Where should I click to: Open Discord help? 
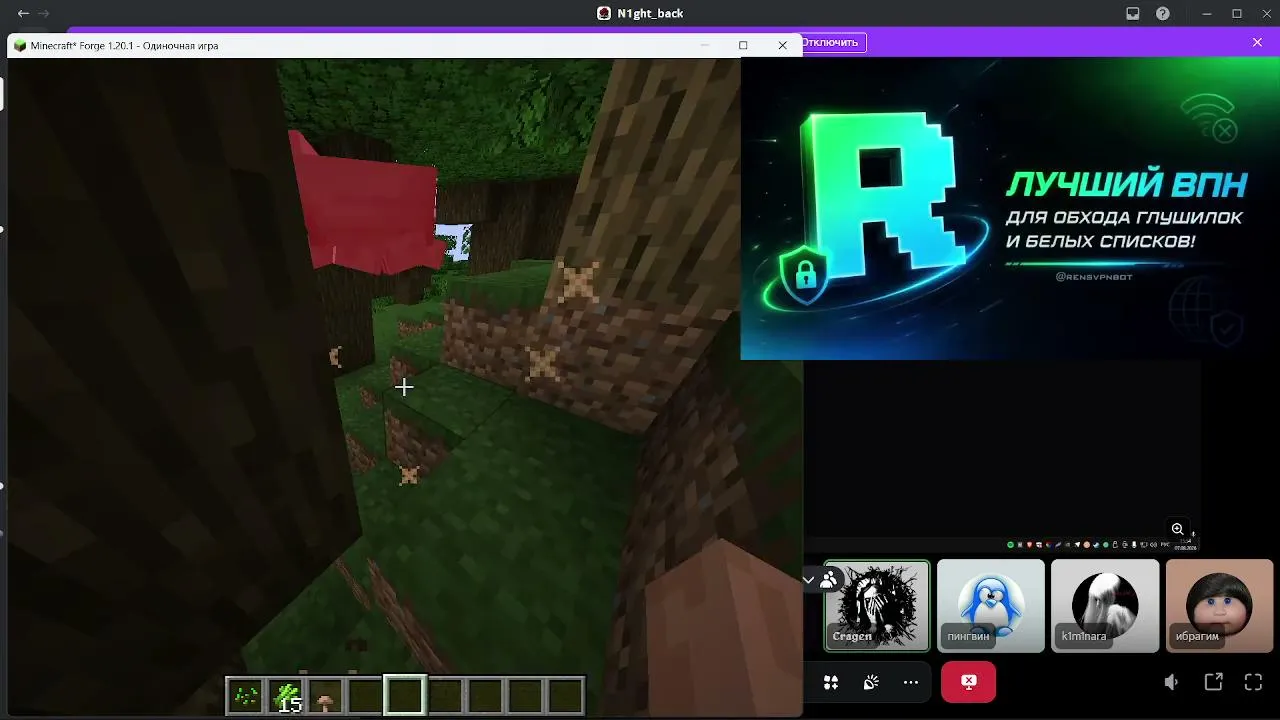pos(1163,14)
